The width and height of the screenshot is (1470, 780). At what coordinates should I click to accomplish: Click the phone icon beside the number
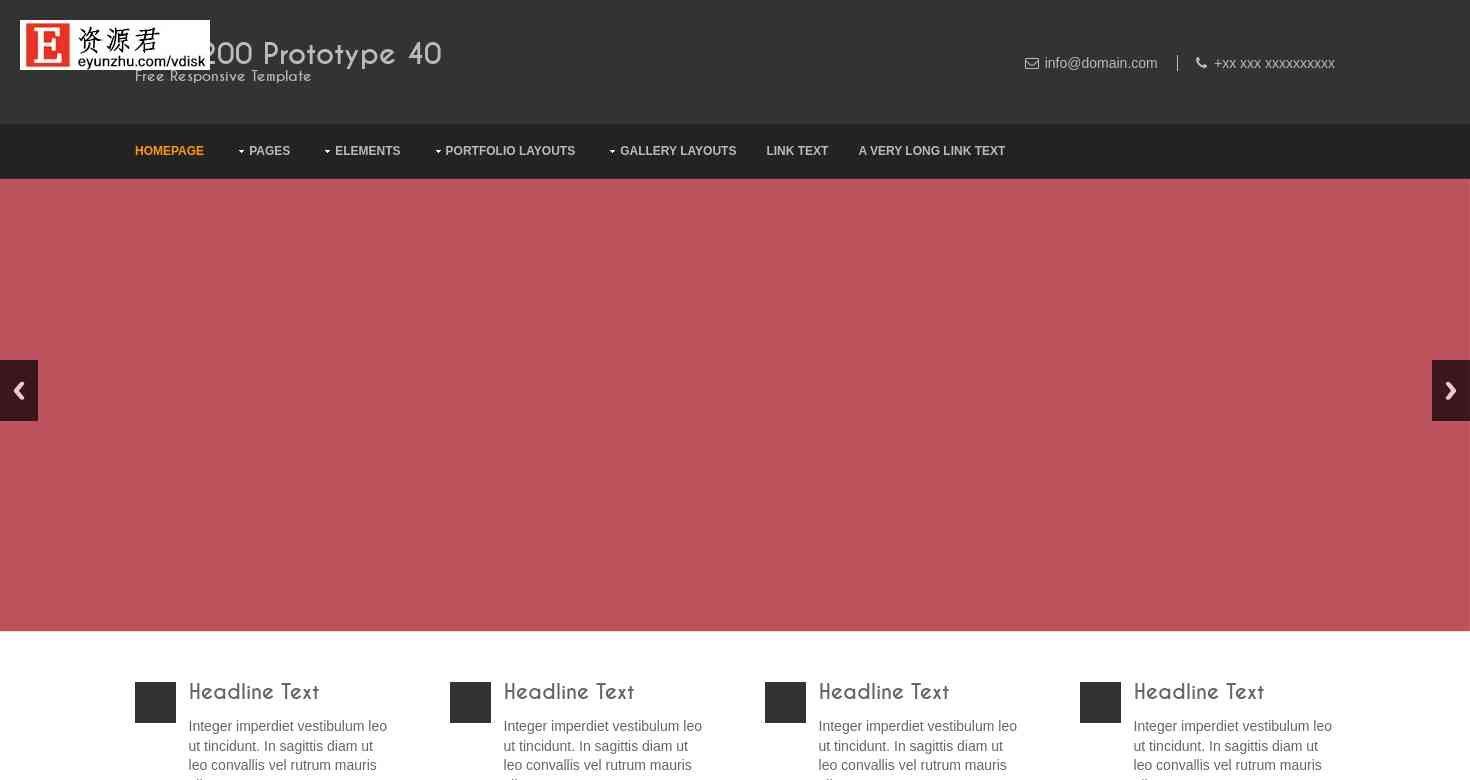click(1201, 63)
